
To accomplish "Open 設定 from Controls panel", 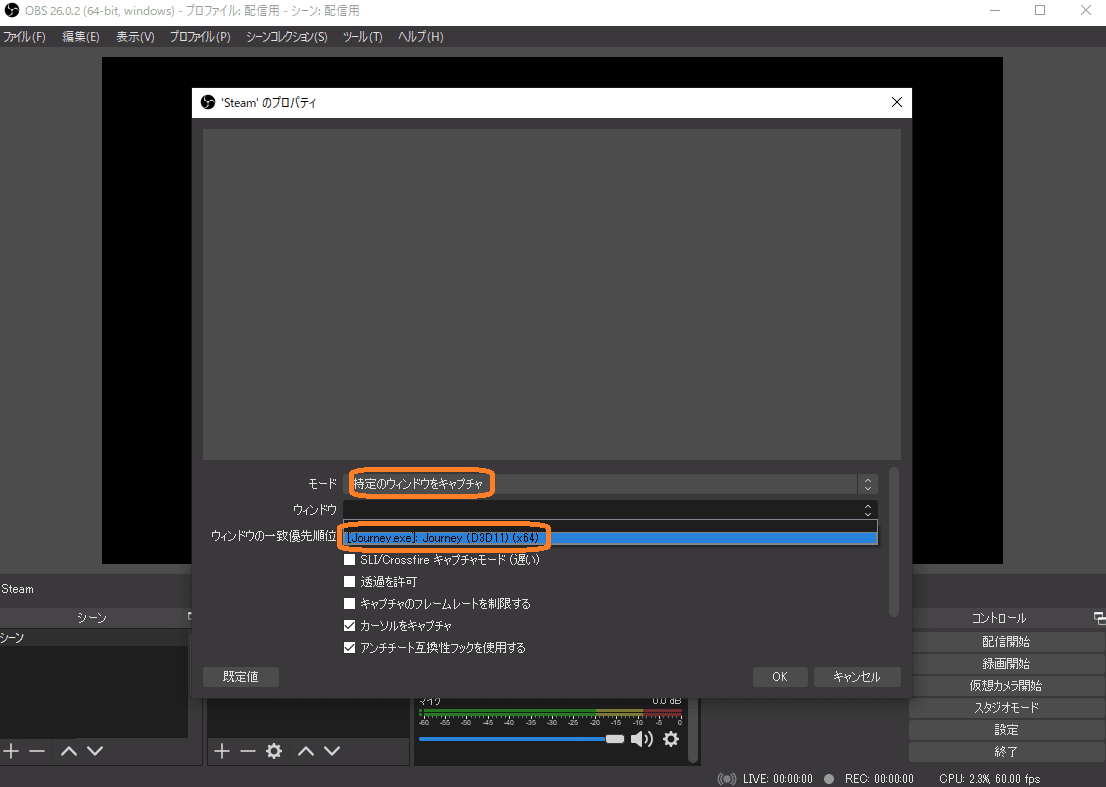I will point(1007,730).
